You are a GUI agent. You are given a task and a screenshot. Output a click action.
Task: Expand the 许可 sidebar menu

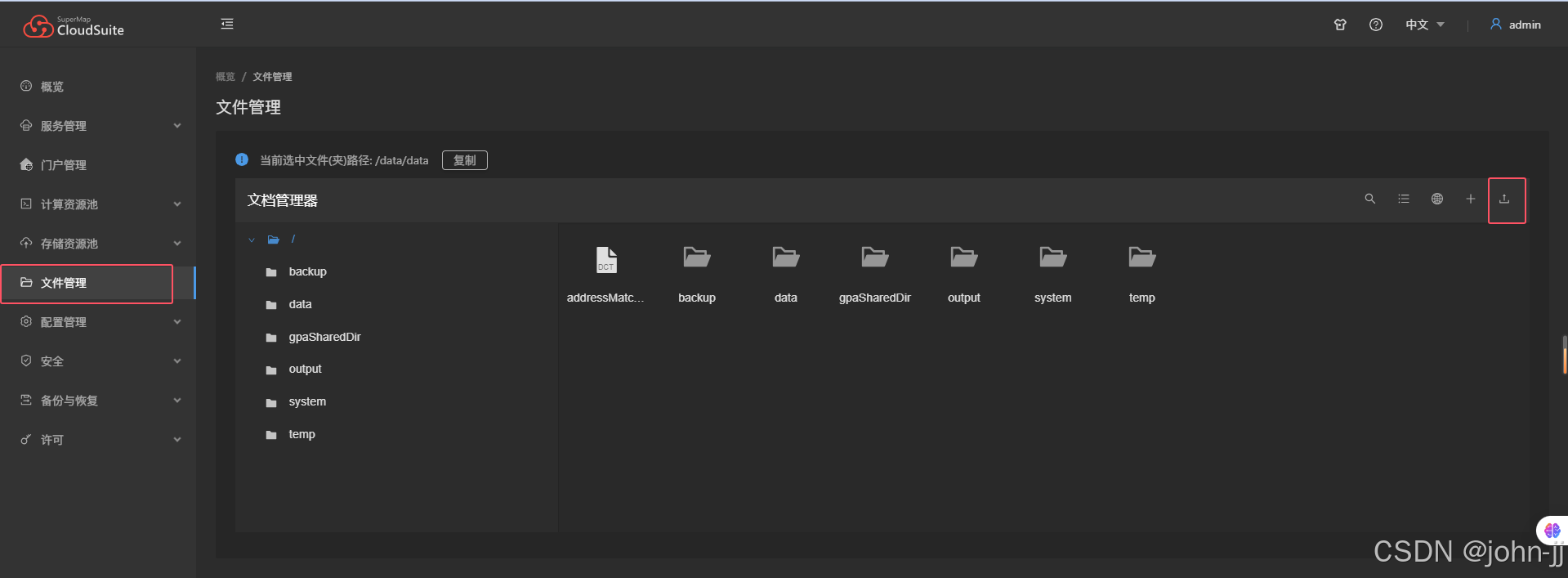click(98, 440)
